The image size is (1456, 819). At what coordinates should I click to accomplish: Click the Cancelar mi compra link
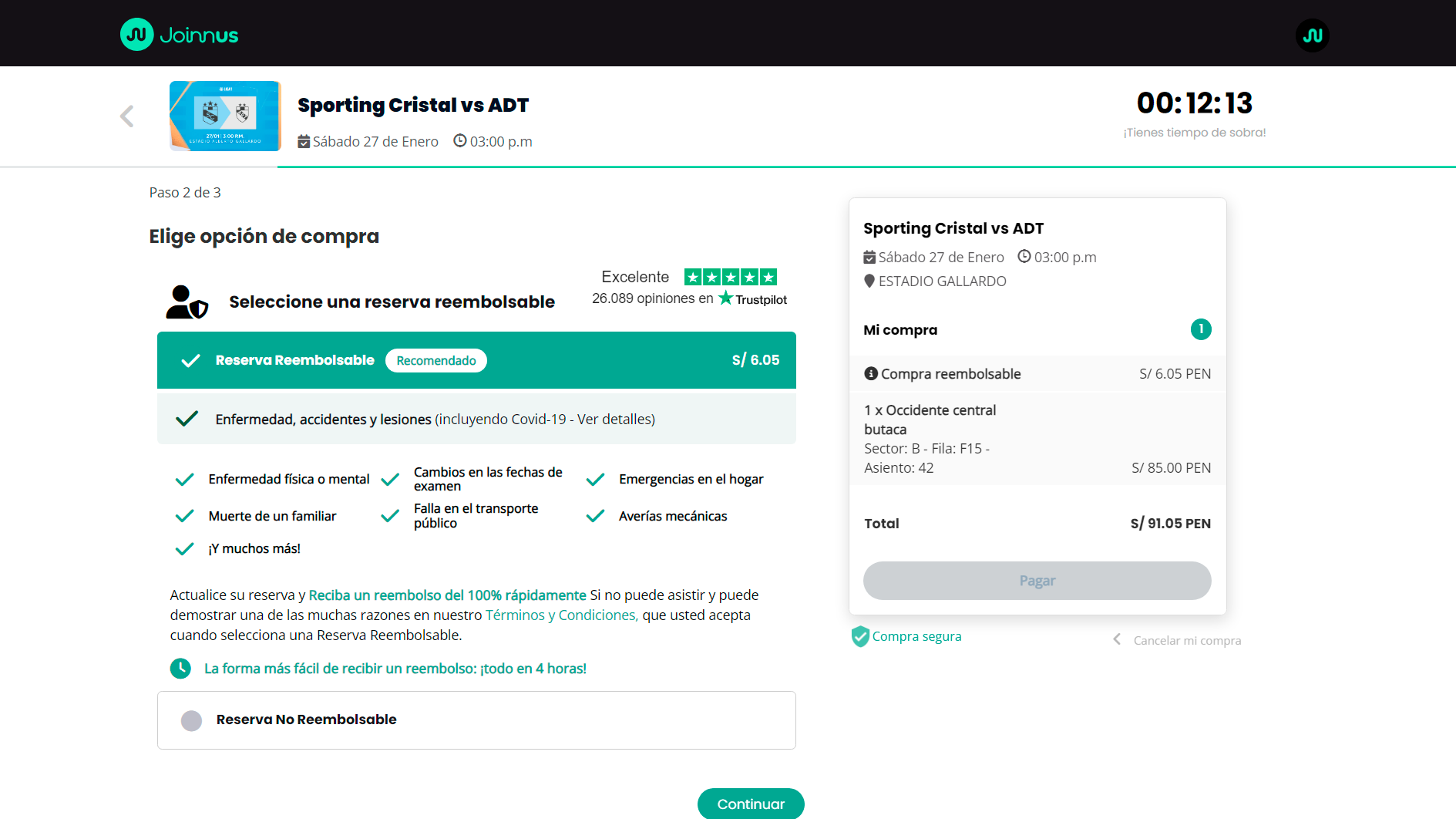tap(1186, 640)
